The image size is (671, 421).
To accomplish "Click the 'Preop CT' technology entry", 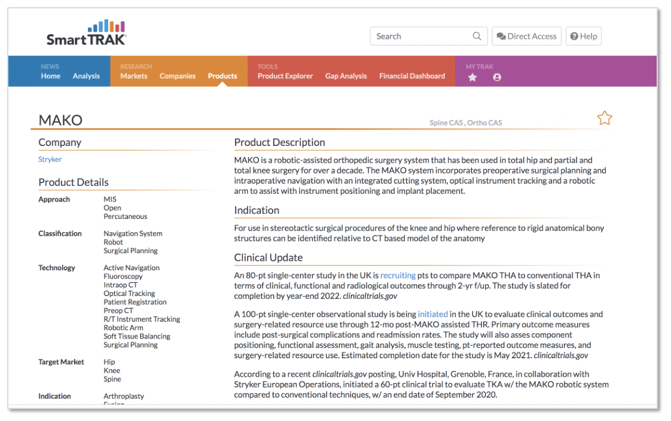I will click(x=118, y=311).
